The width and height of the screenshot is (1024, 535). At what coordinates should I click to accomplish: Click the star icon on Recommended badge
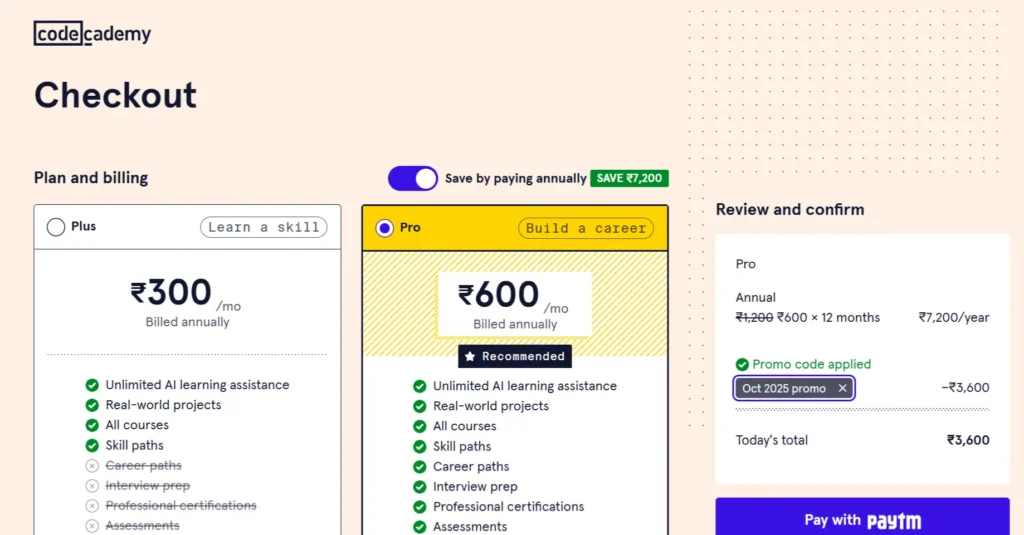(470, 357)
